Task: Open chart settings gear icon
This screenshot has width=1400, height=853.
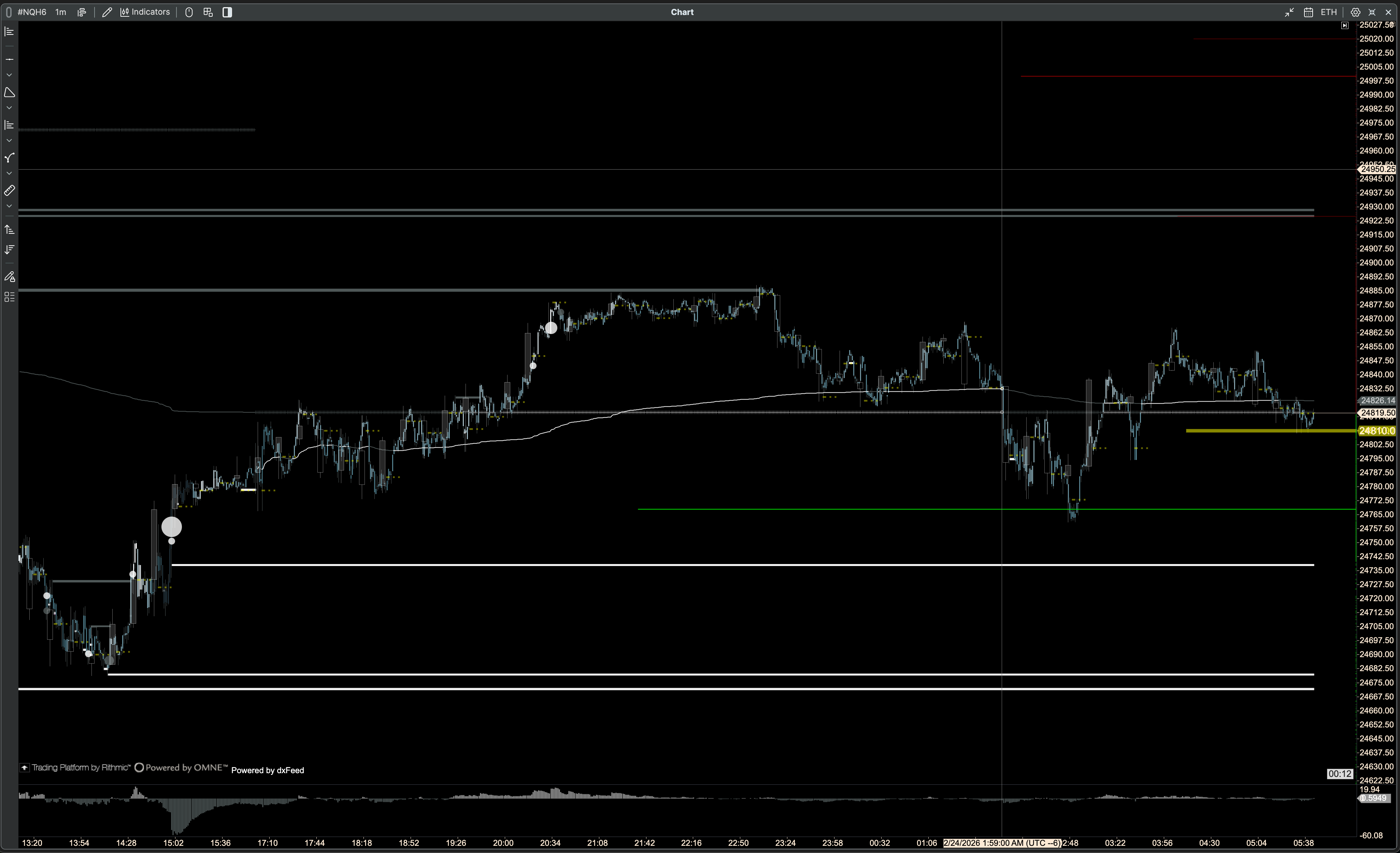Action: click(x=1355, y=12)
